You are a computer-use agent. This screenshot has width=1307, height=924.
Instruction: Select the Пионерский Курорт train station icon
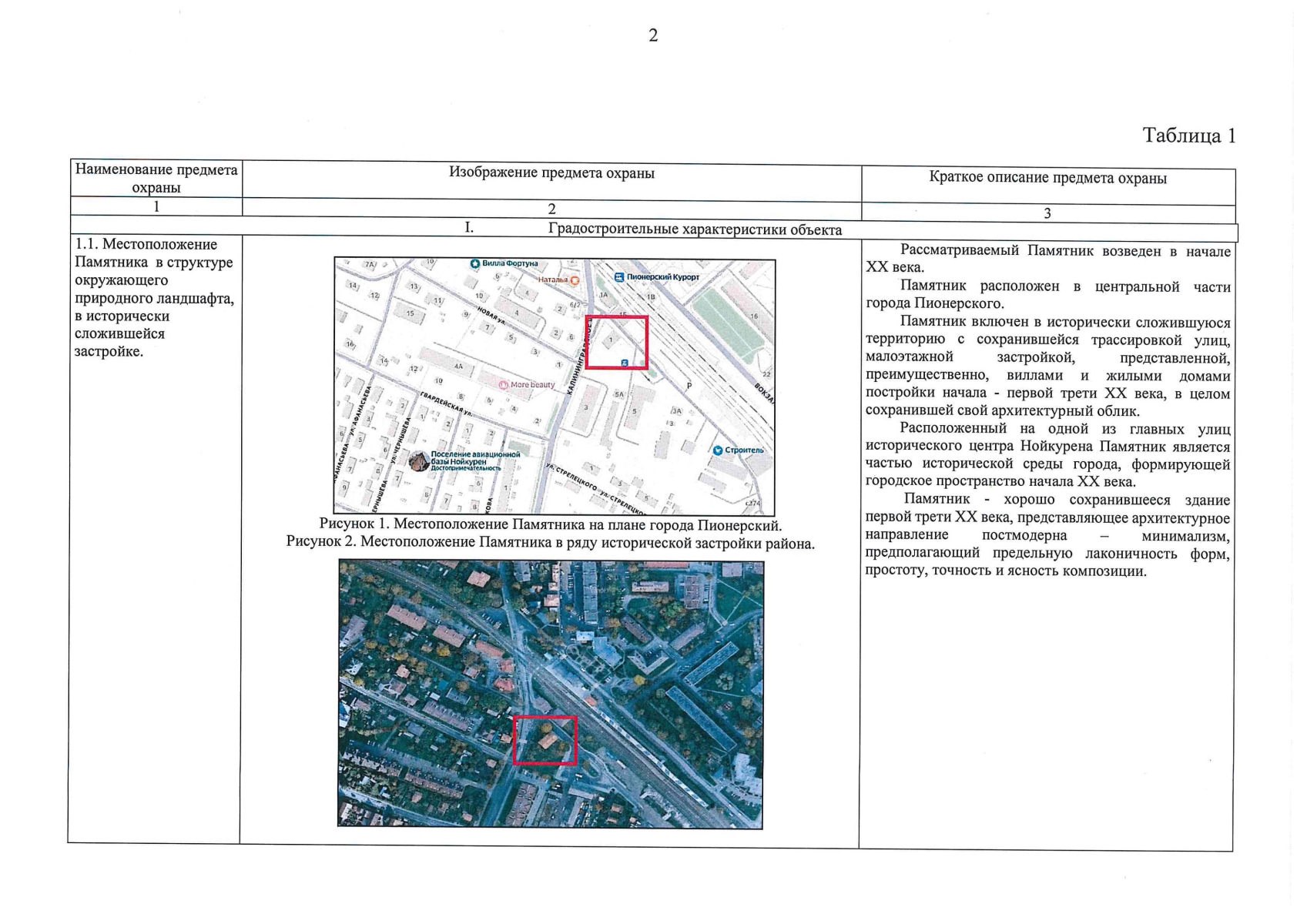point(618,277)
